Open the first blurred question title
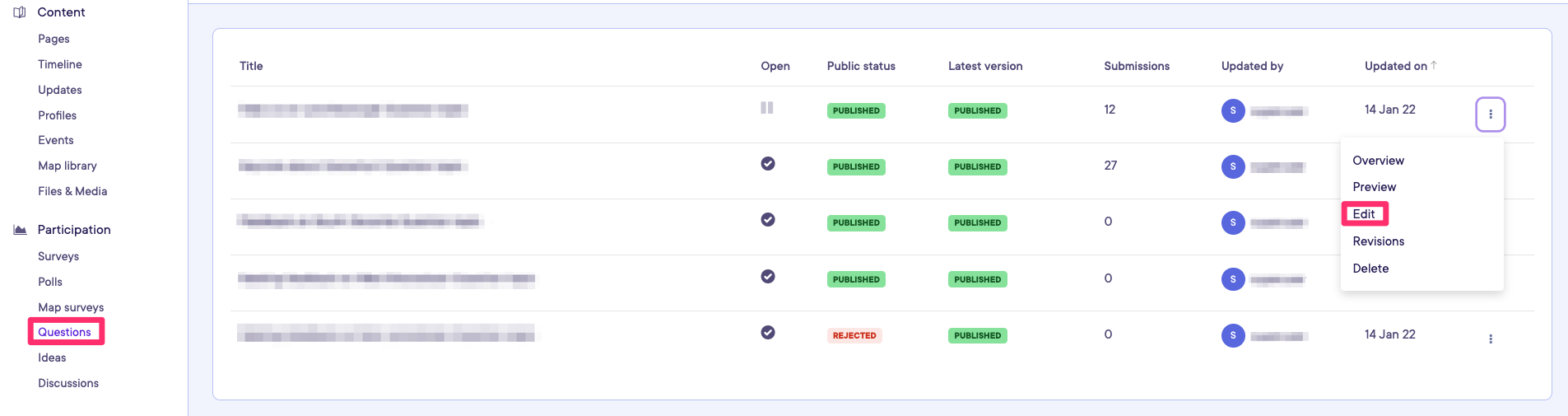 click(x=352, y=110)
